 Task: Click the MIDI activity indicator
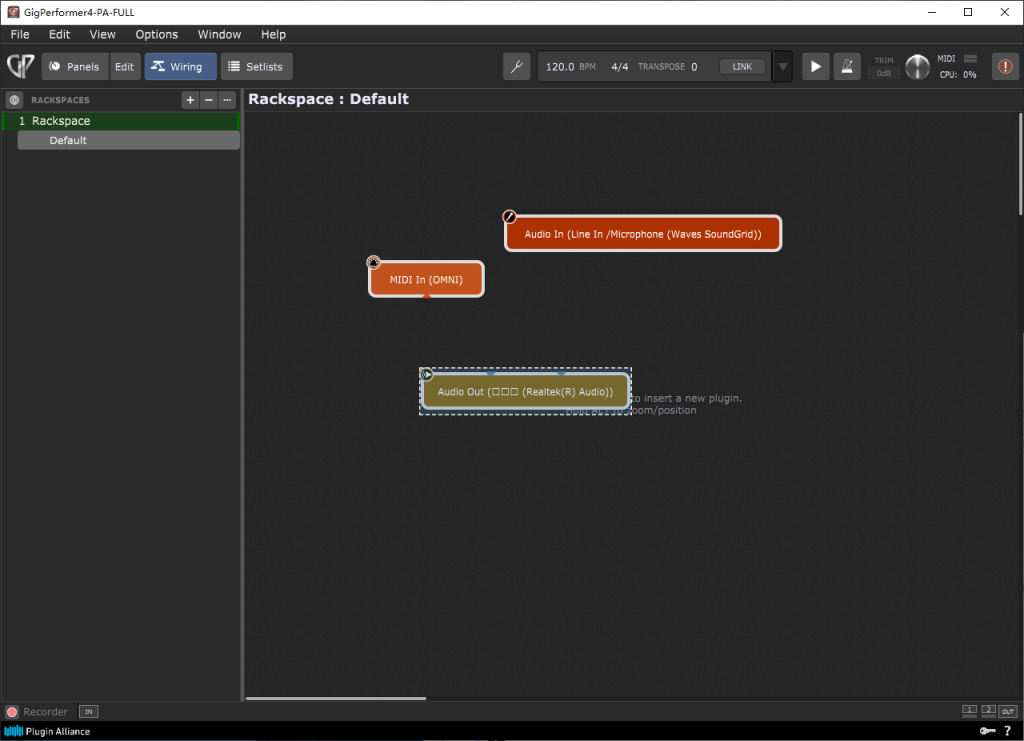970,59
